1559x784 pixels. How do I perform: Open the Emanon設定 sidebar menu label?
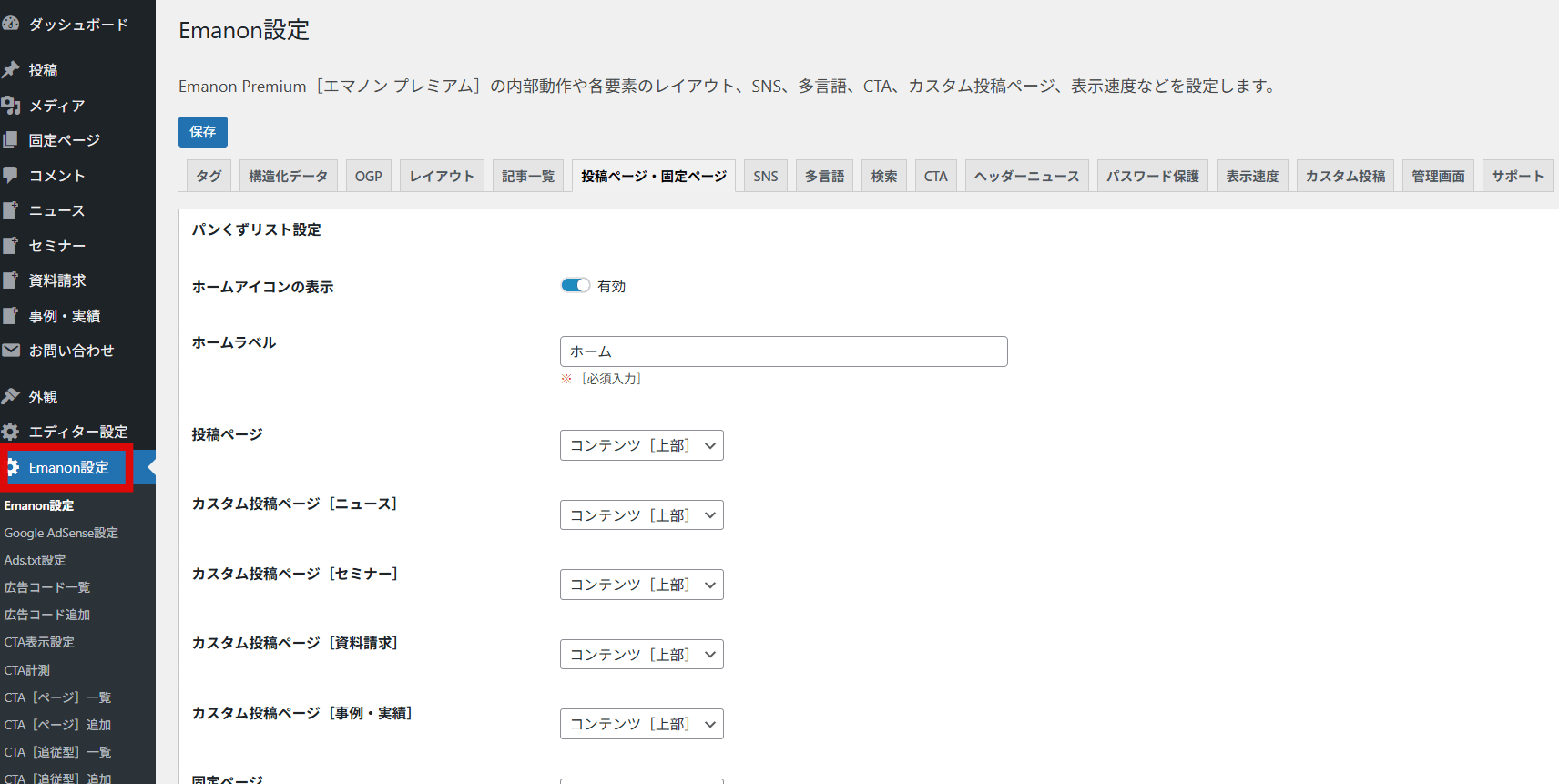(68, 467)
